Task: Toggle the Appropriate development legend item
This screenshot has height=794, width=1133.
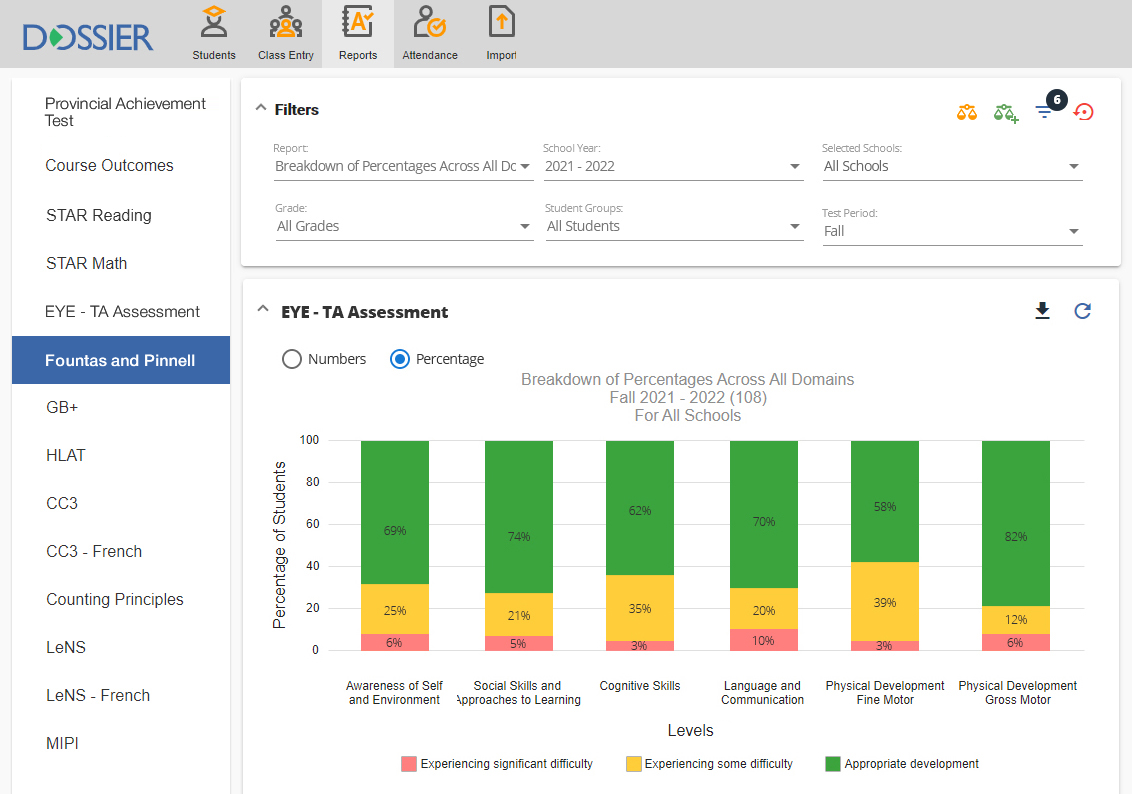Action: 901,764
